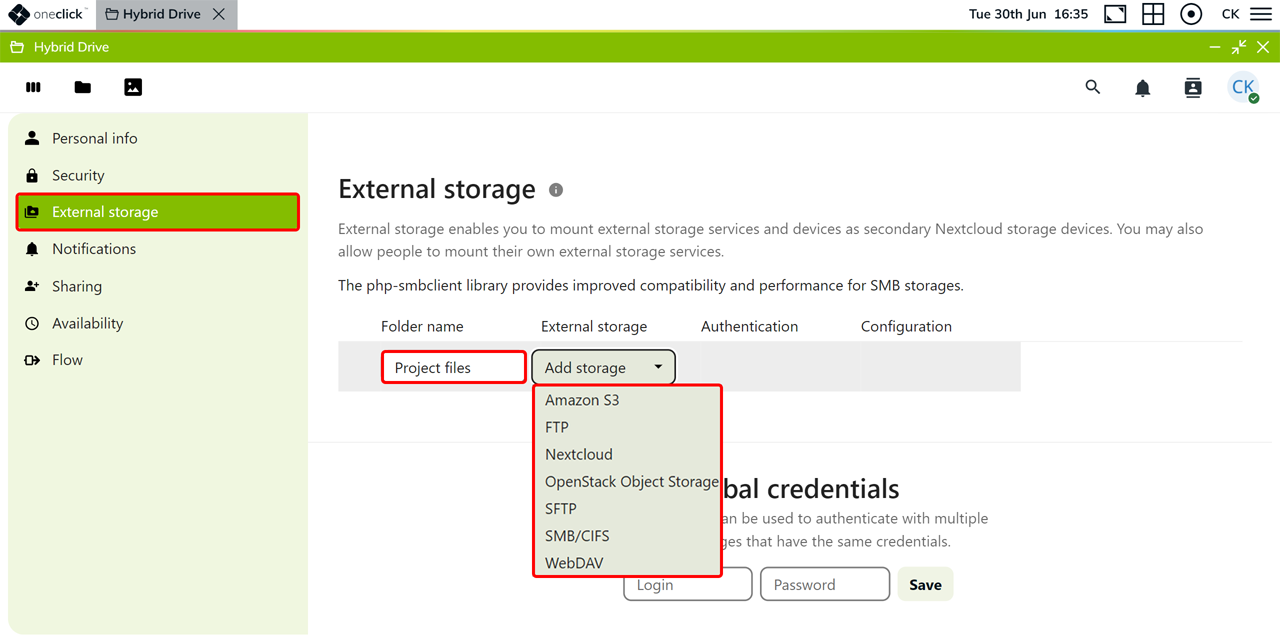Open the Files folder icon
The image size is (1280, 643).
tap(83, 87)
